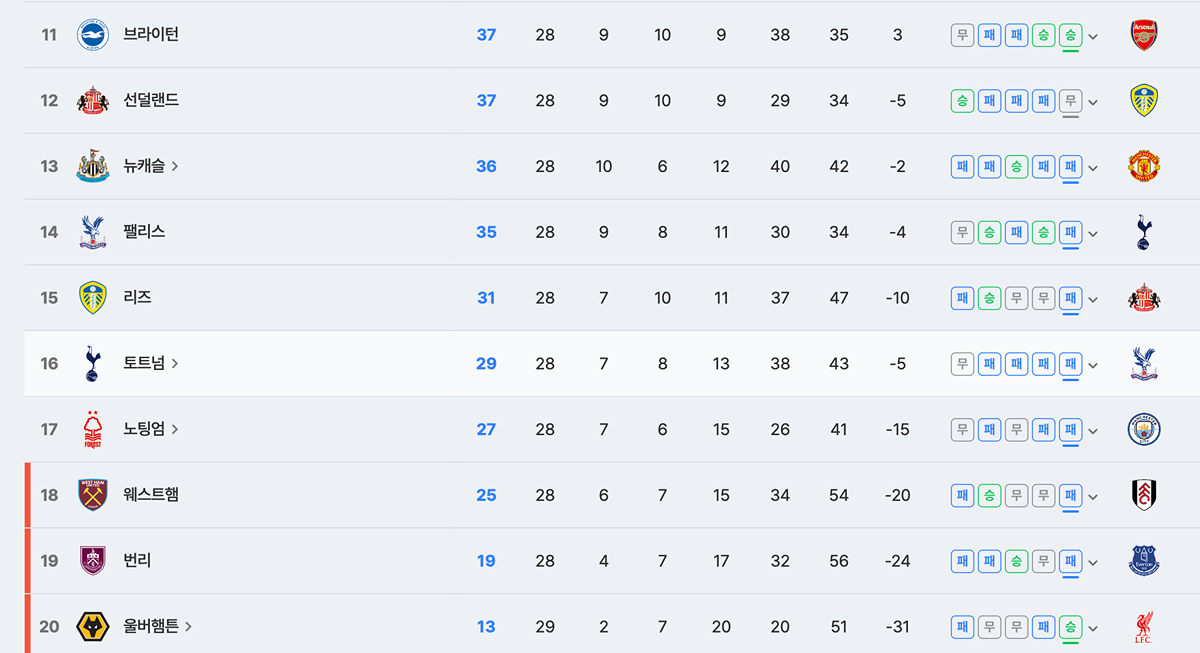
Task: Click the Brighton club crest
Action: (93, 35)
